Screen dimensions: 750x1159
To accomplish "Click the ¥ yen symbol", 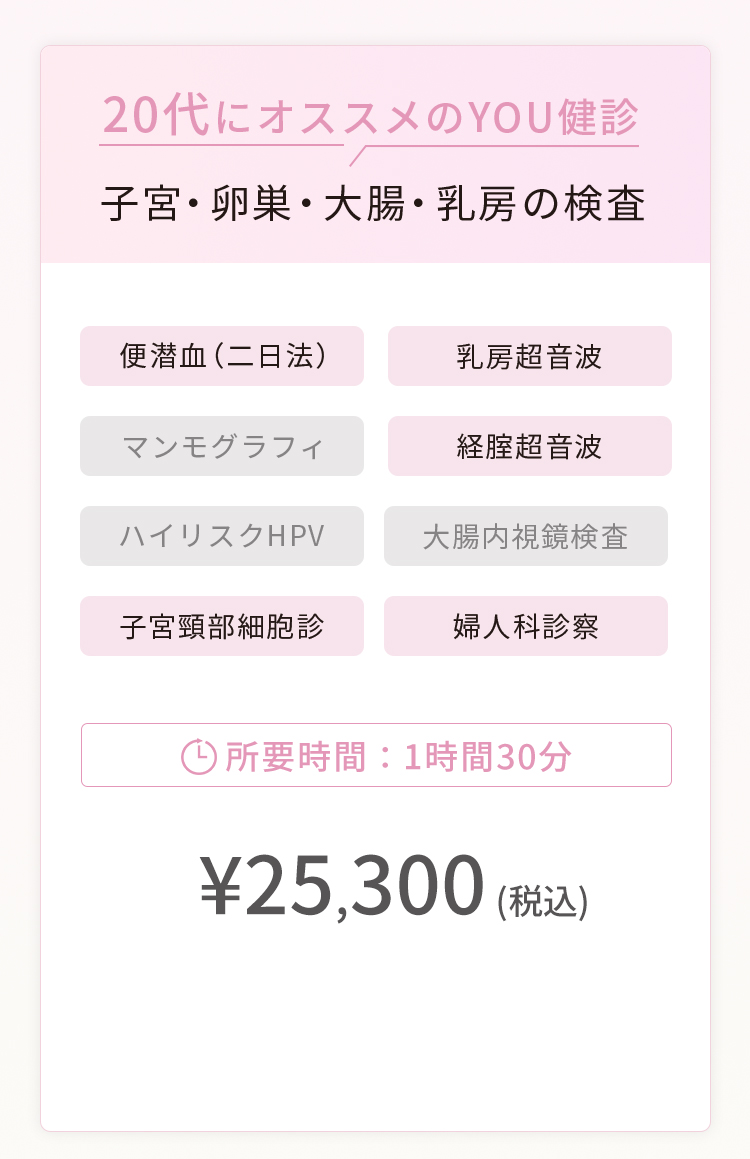I will [221, 885].
